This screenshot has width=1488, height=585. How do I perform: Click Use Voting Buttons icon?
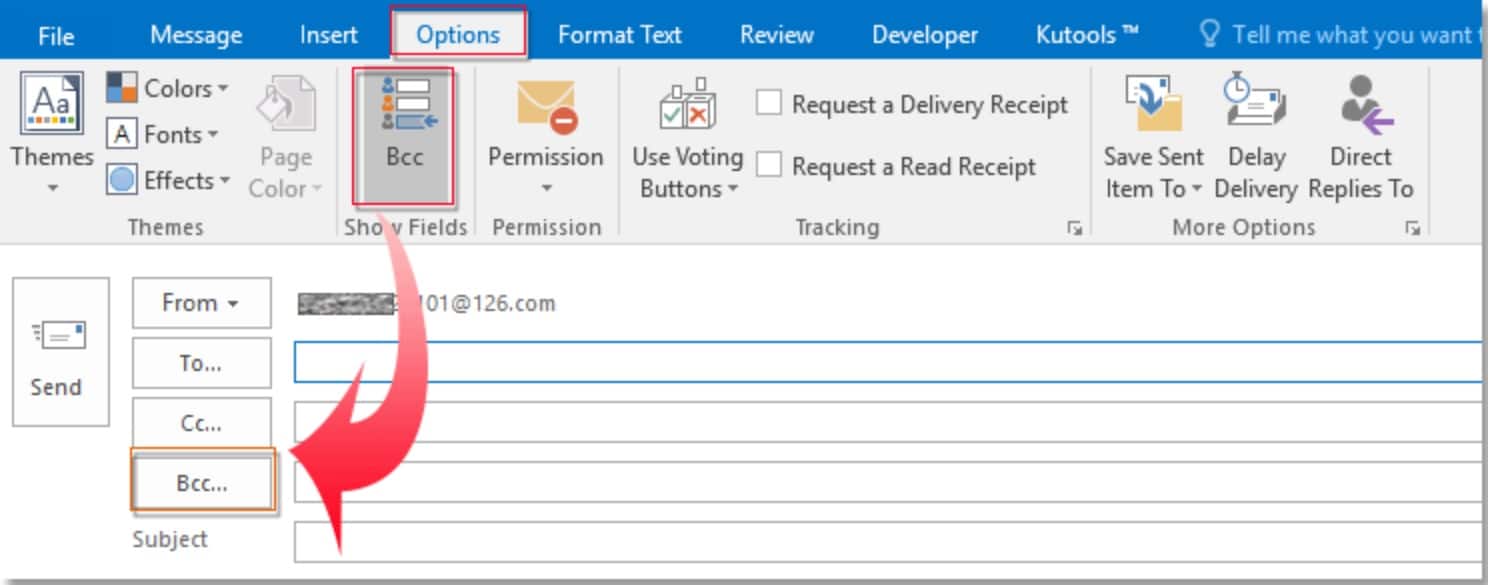[x=686, y=108]
